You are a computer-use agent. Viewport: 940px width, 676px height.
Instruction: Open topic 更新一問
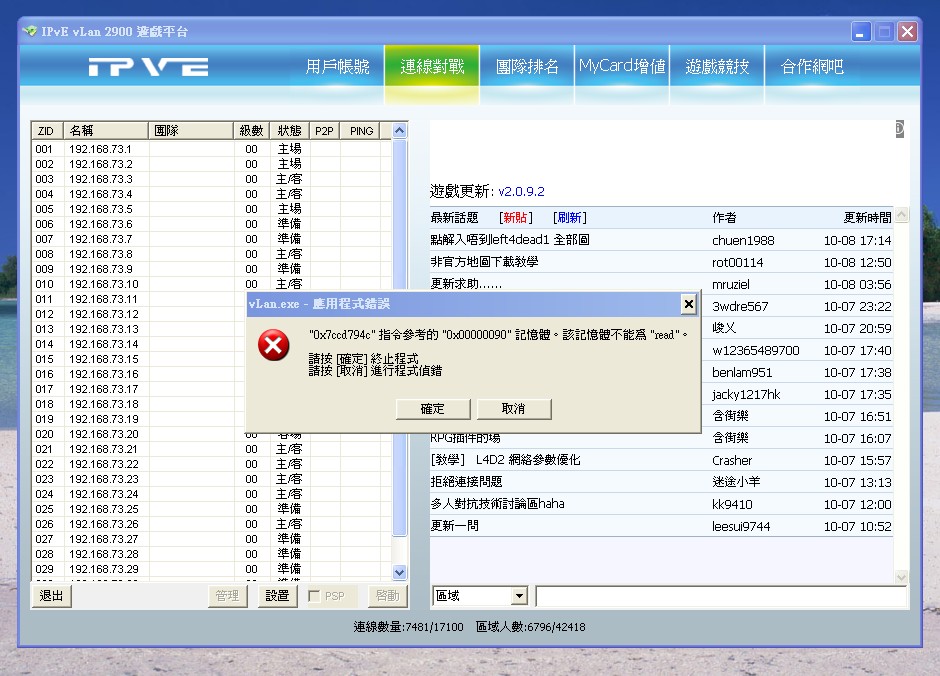coord(454,526)
